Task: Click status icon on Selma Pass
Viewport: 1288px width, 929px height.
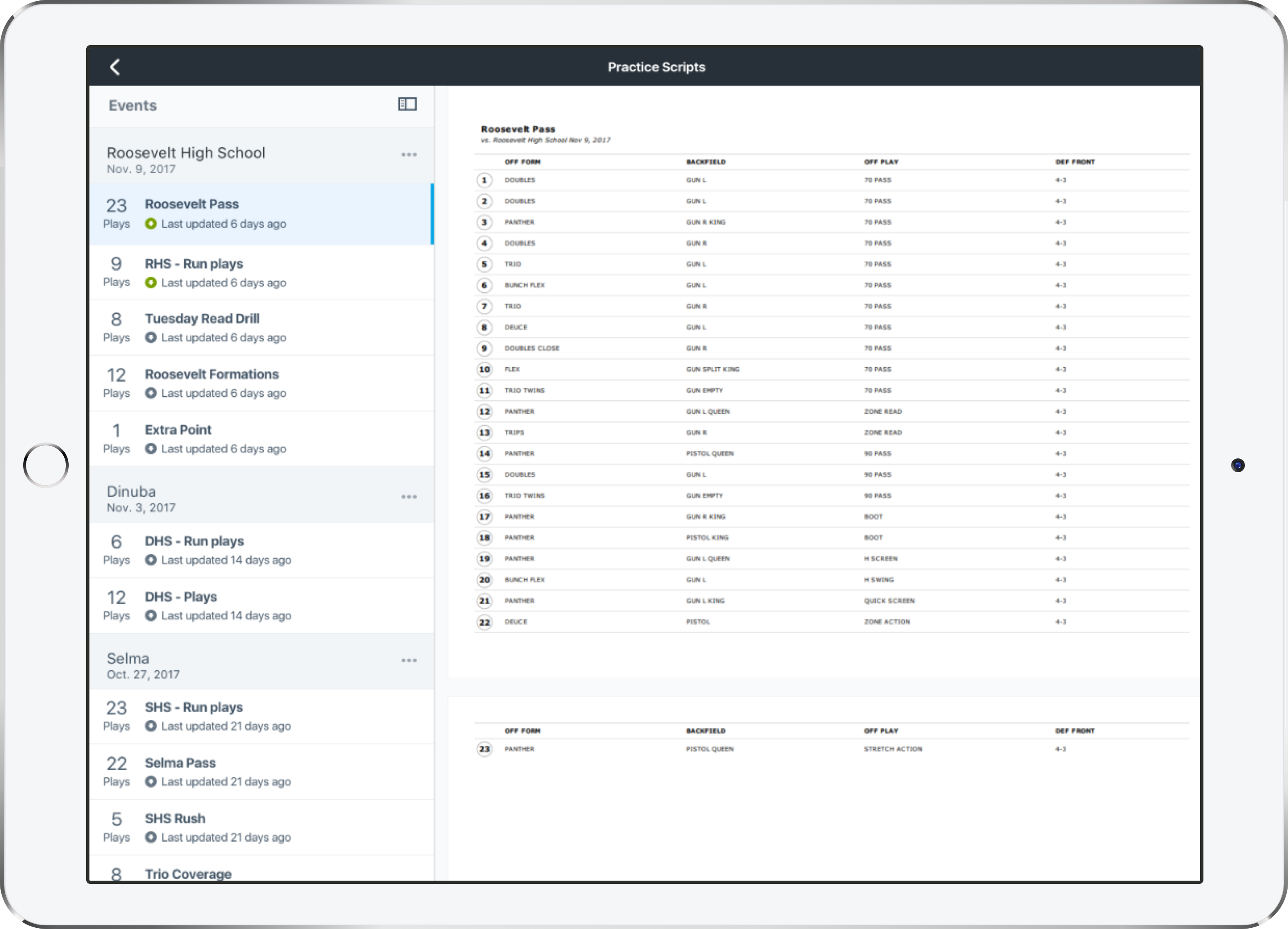Action: (x=150, y=782)
